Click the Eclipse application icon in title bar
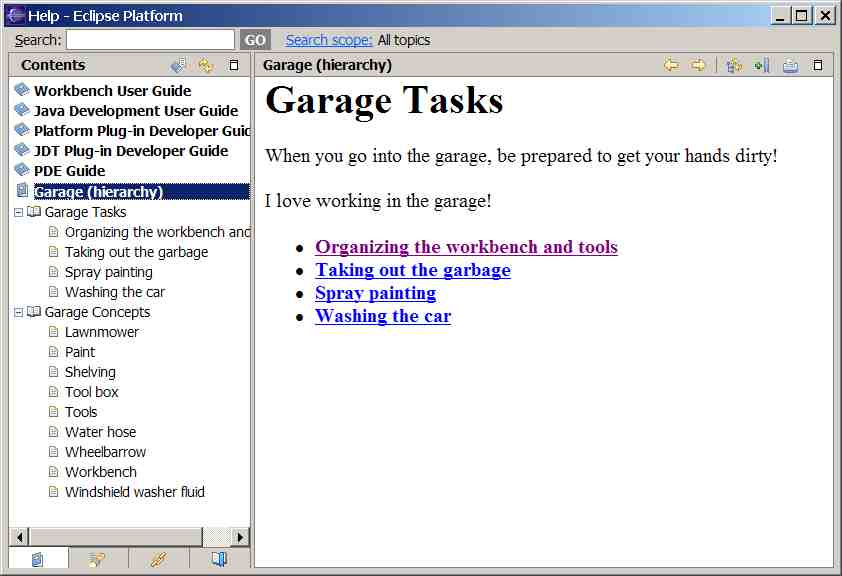This screenshot has width=842, height=576. pos(15,15)
